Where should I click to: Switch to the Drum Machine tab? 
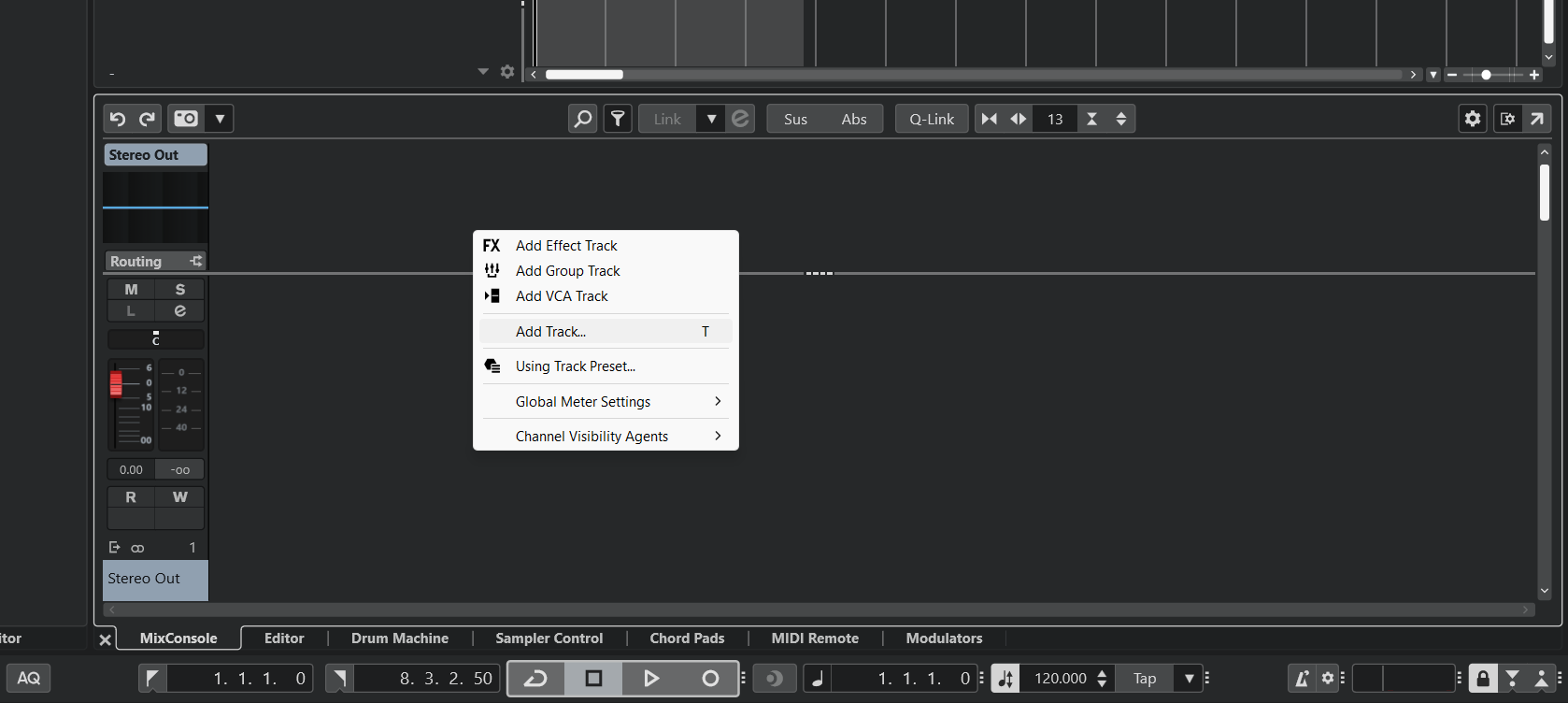(x=400, y=638)
